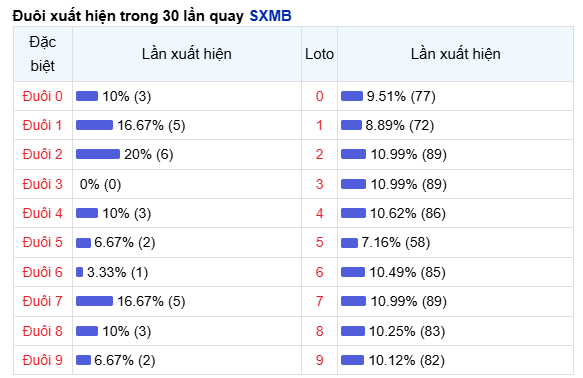Click the 10.12% (82) value
Viewport: 583px width, 378px height.
pos(407,360)
